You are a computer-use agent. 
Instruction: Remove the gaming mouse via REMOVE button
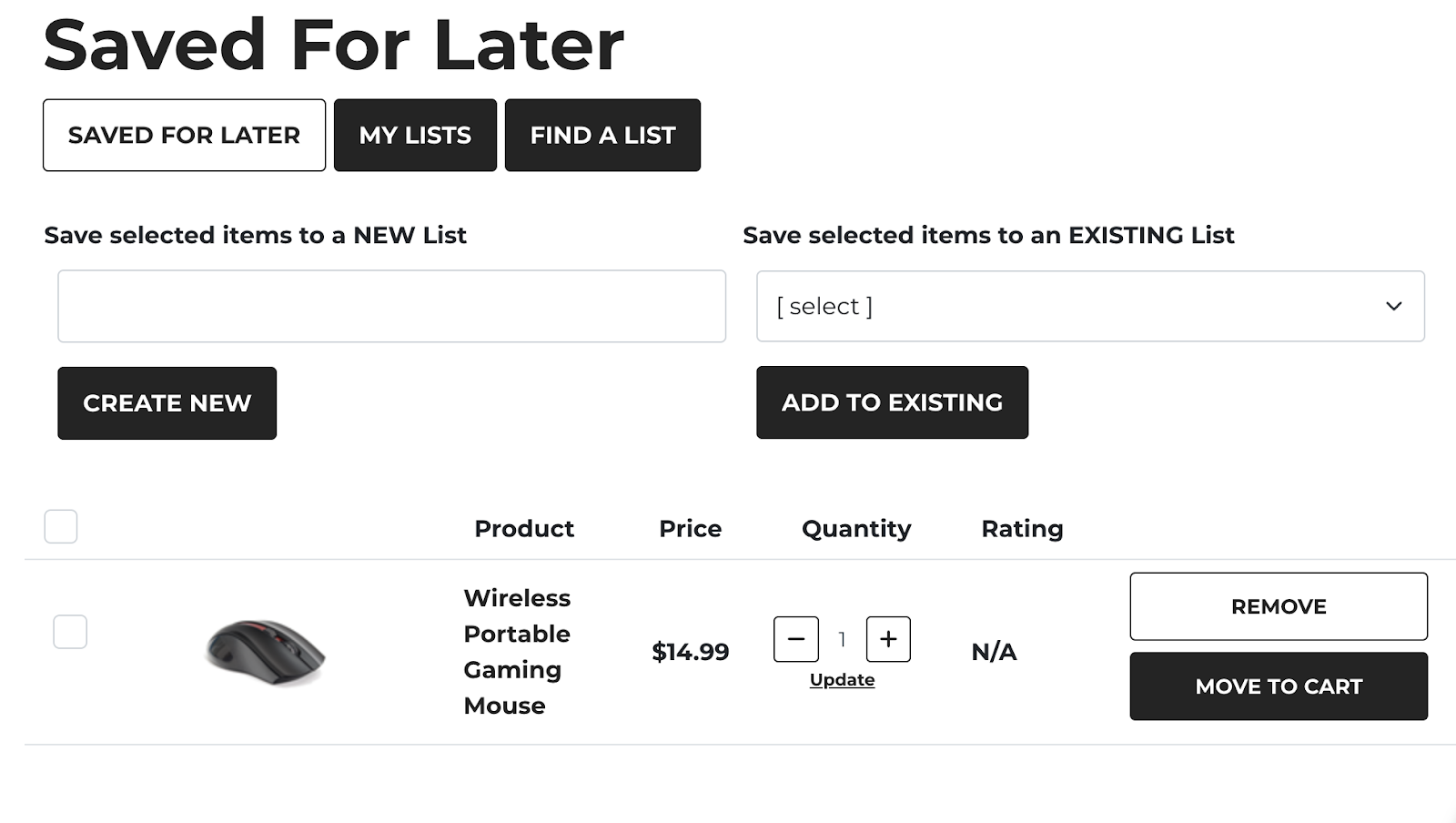(x=1279, y=606)
